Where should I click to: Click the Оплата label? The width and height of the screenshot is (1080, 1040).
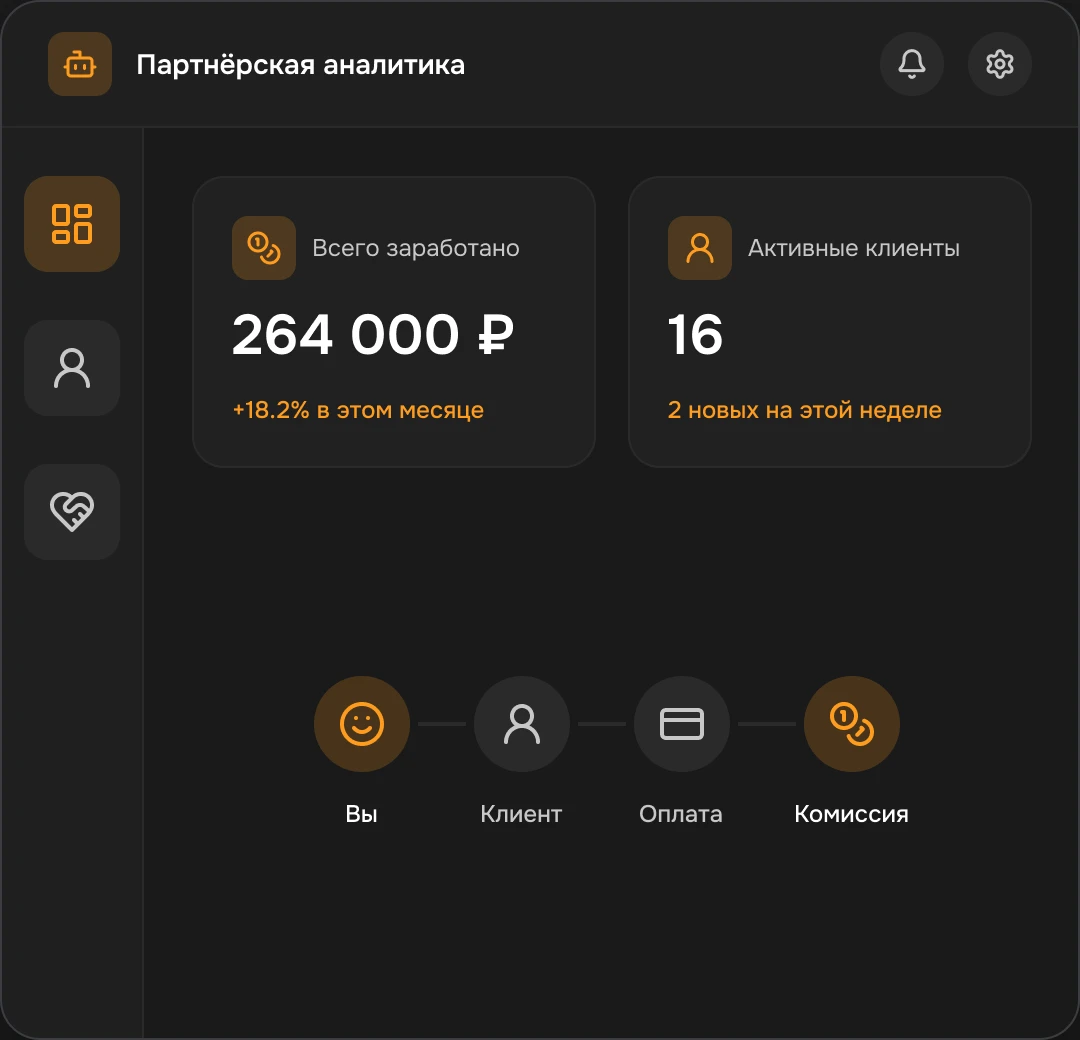[x=681, y=814]
